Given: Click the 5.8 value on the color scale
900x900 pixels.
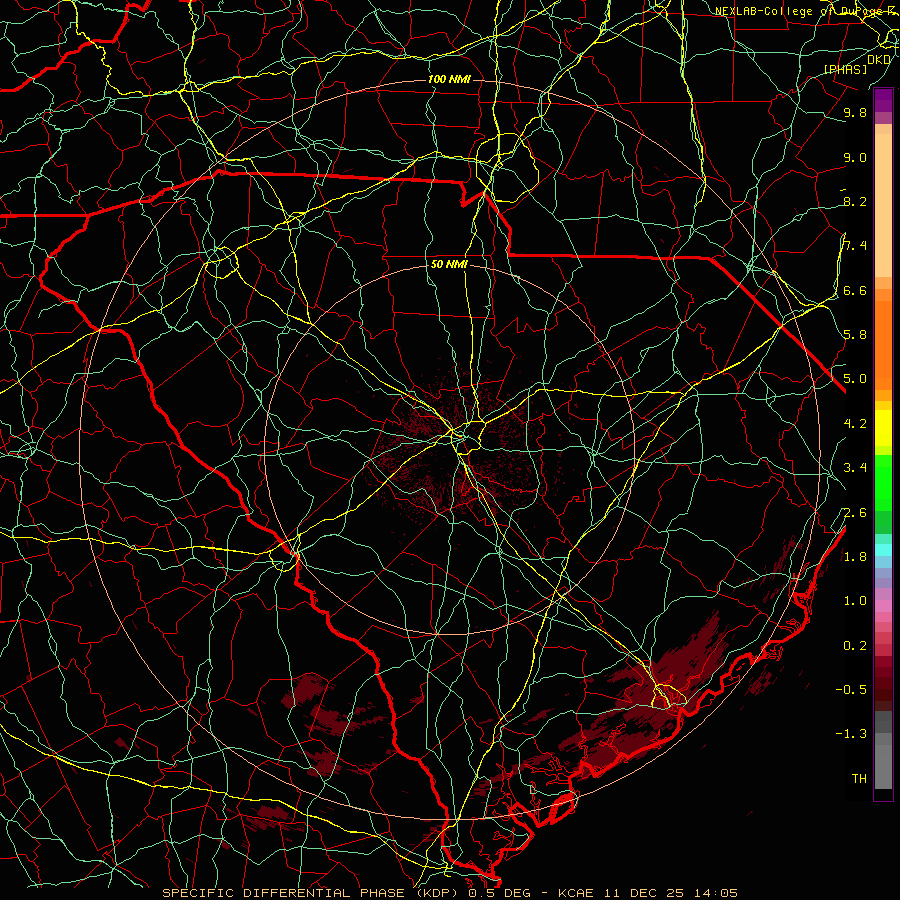Looking at the screenshot, I should pyautogui.click(x=855, y=335).
